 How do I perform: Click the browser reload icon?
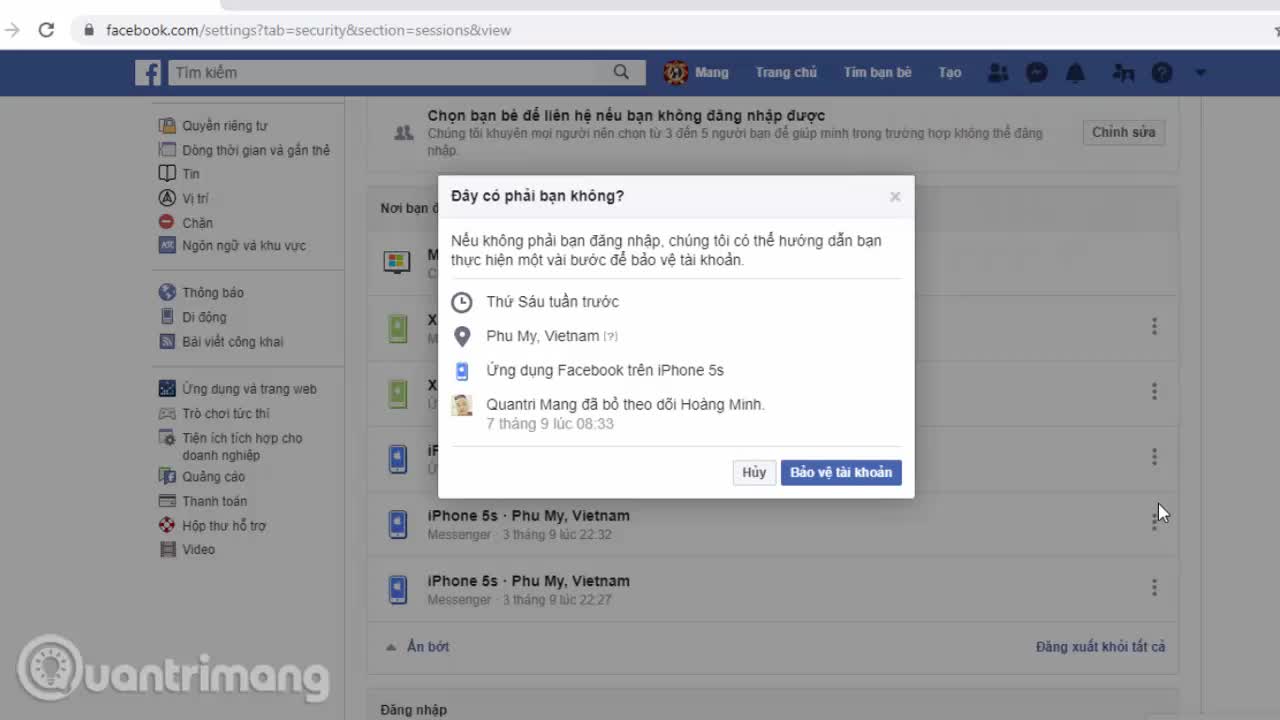tap(46, 30)
